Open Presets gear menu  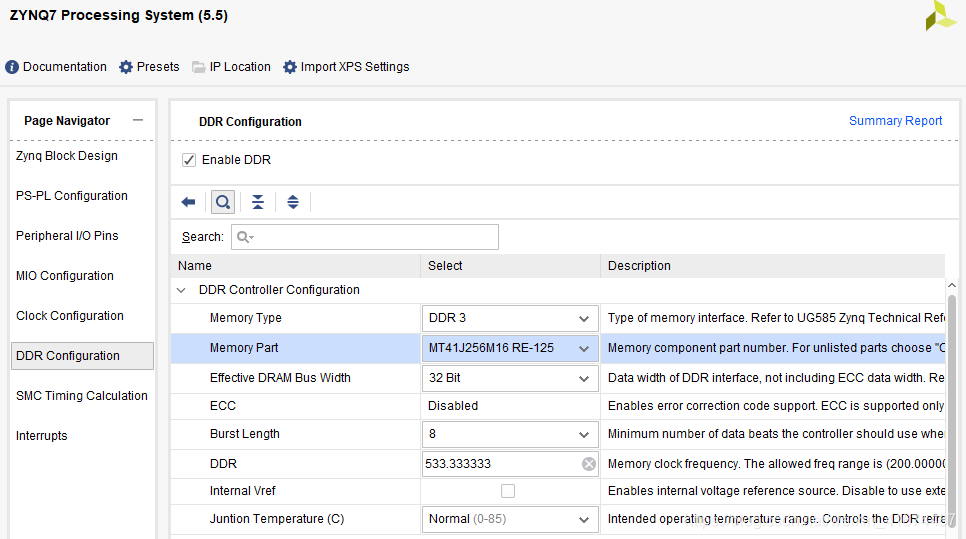[126, 67]
